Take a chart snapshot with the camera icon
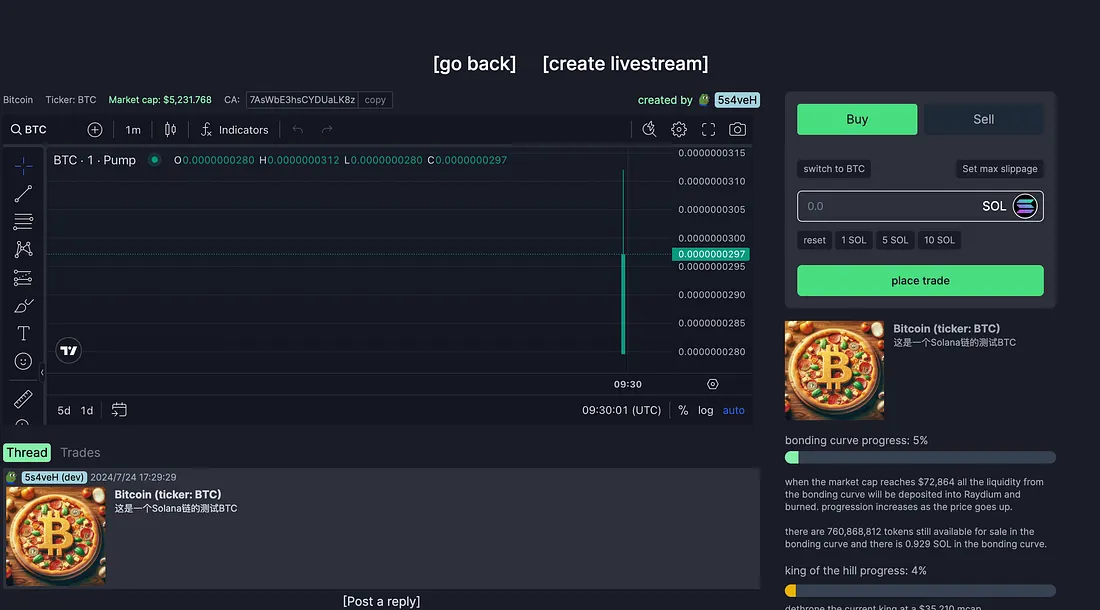This screenshot has width=1100, height=610. 737,130
